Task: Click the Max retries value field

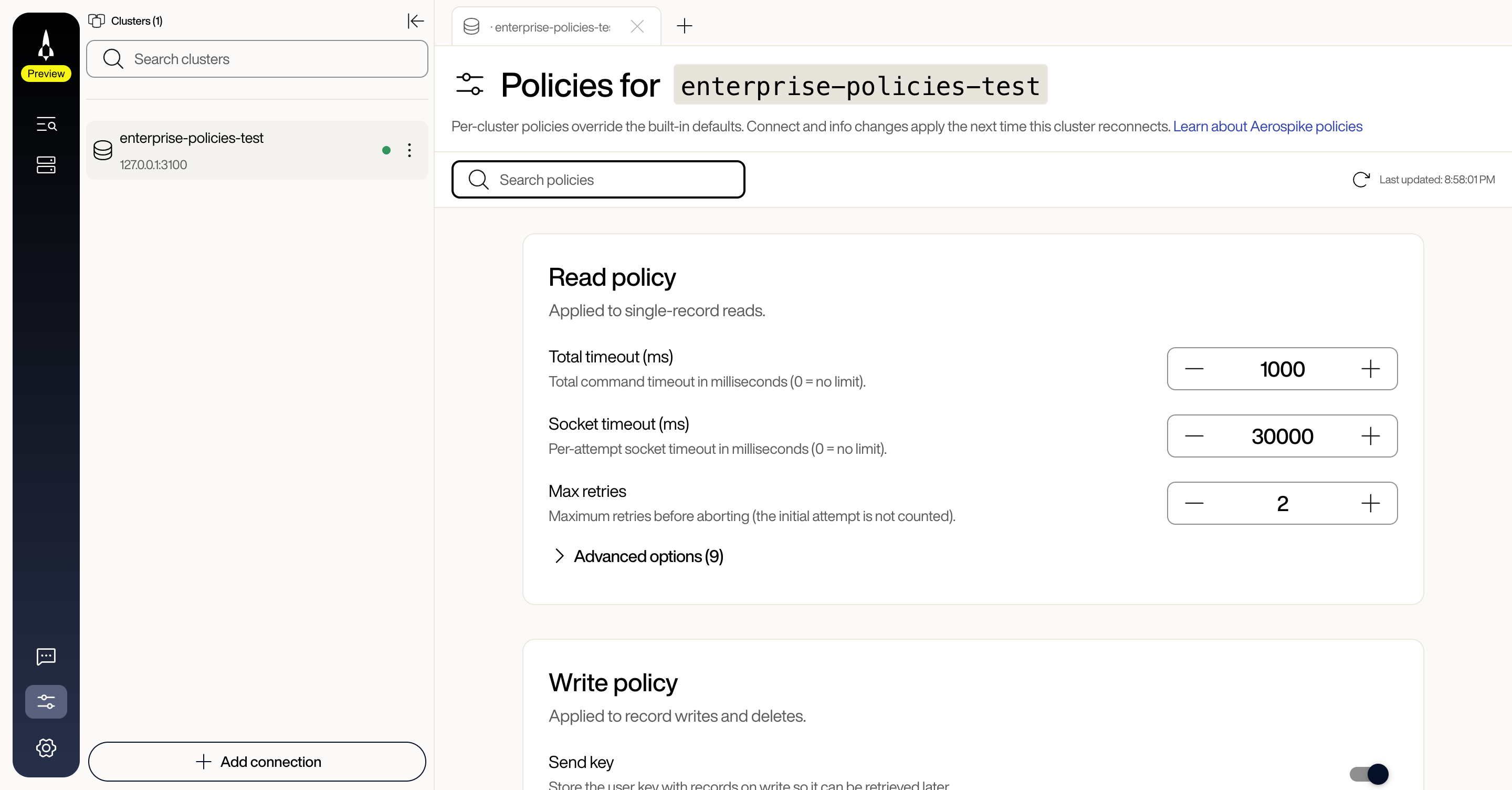Action: point(1282,503)
